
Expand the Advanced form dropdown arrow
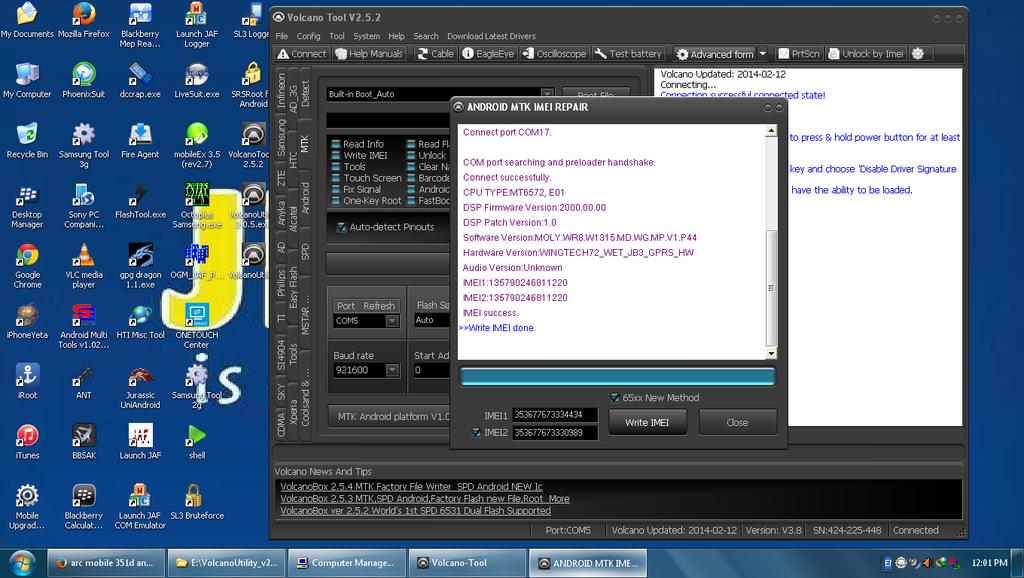tap(763, 54)
